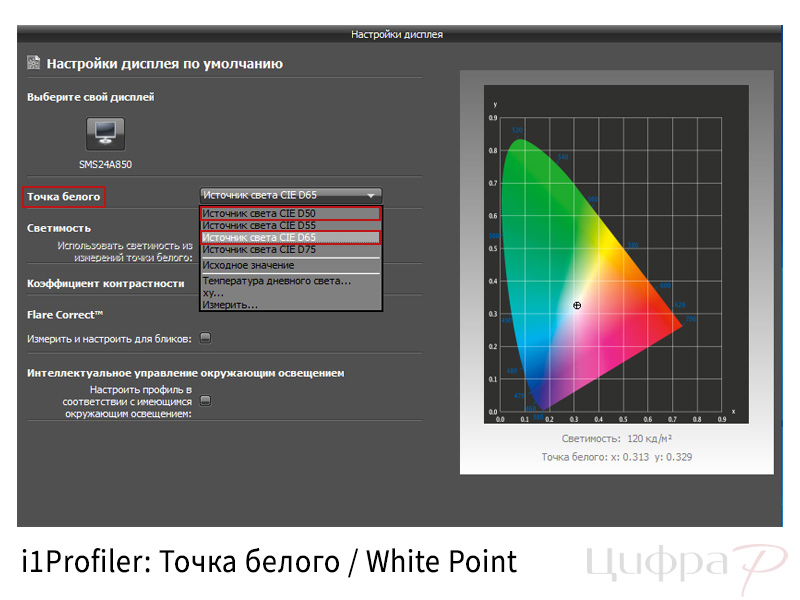This screenshot has width=800, height=600.
Task: Enable the Flare Correct measure checkbox
Action: pos(205,338)
